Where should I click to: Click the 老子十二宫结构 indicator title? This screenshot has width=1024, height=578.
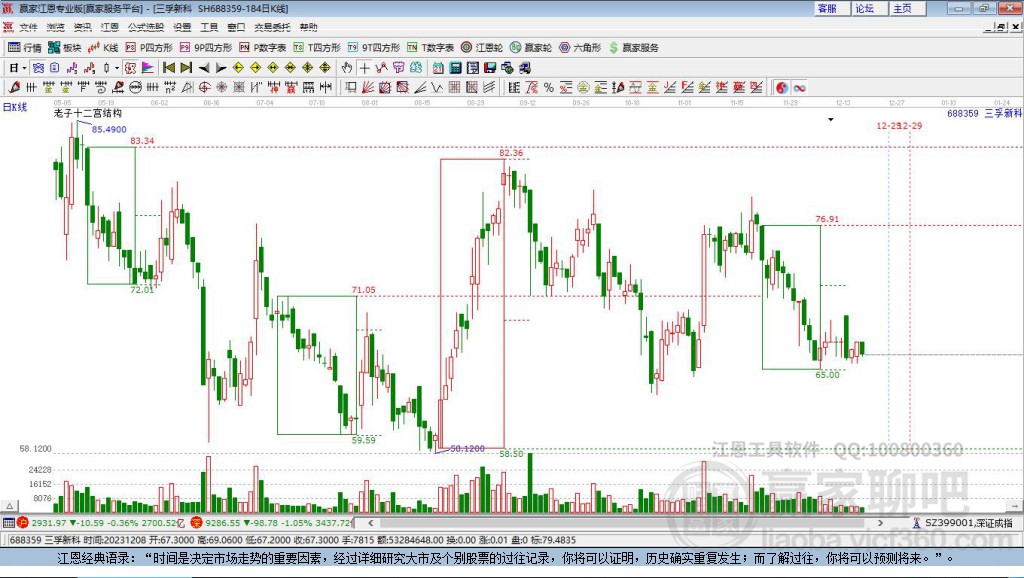tap(88, 113)
